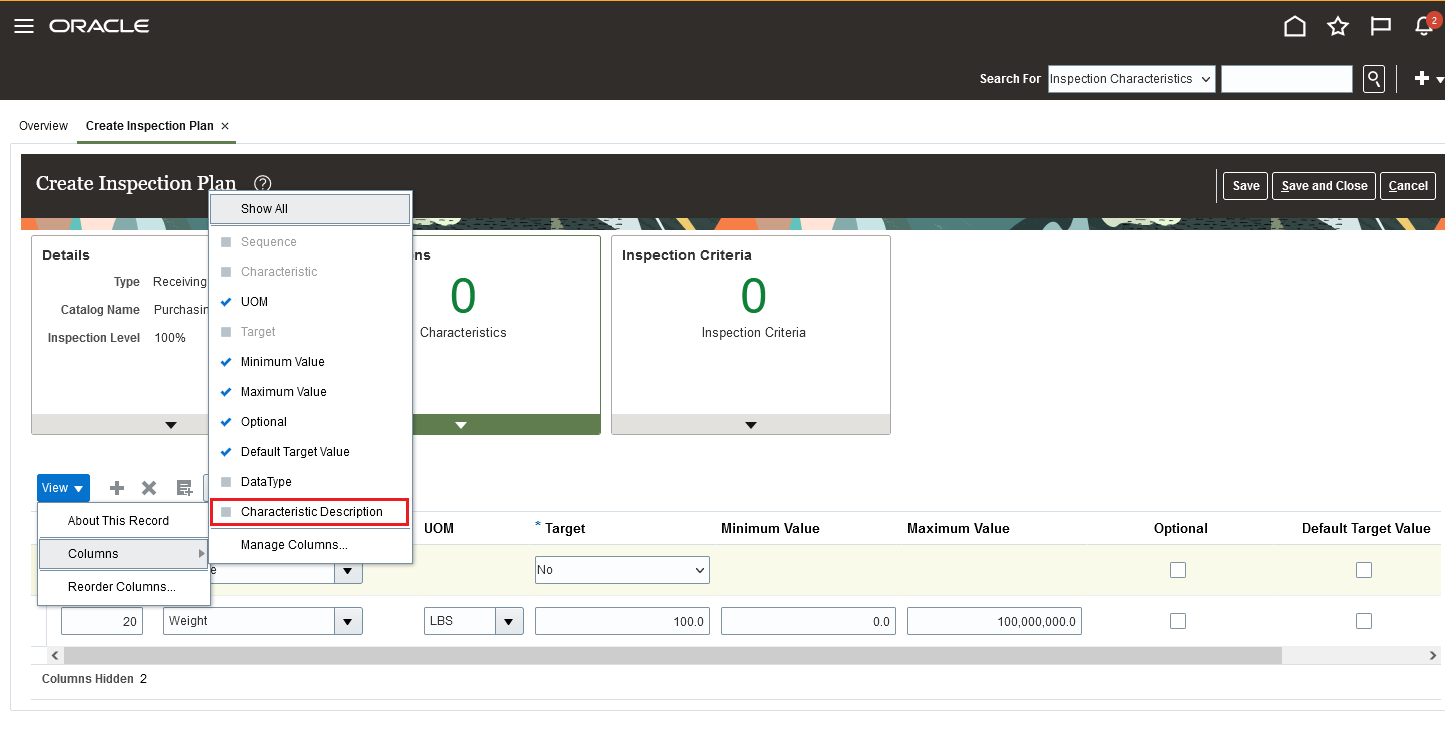The height and width of the screenshot is (734, 1445).
Task: Choose Reorder Columns... menu item
Action: [x=124, y=587]
